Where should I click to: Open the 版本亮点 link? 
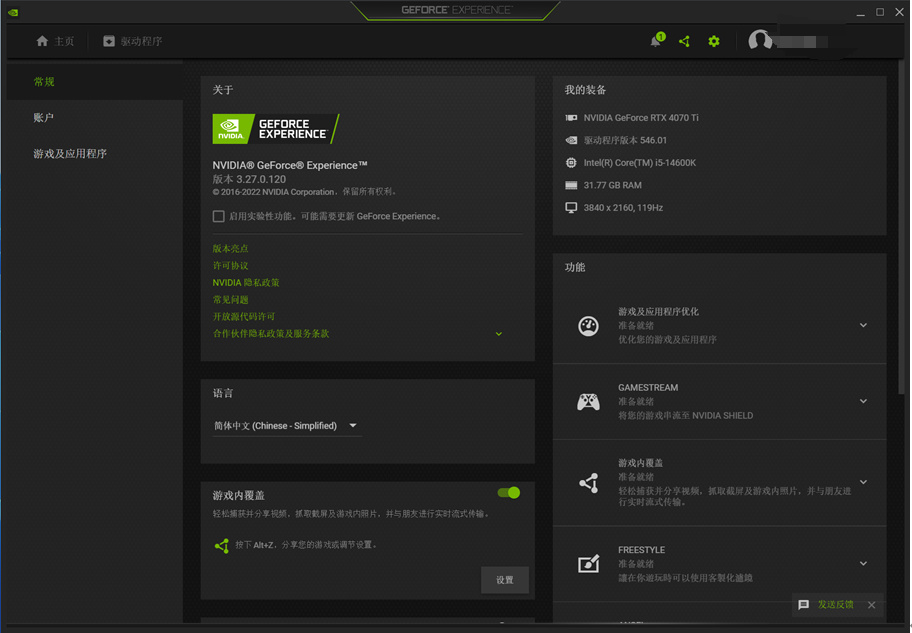(x=230, y=248)
